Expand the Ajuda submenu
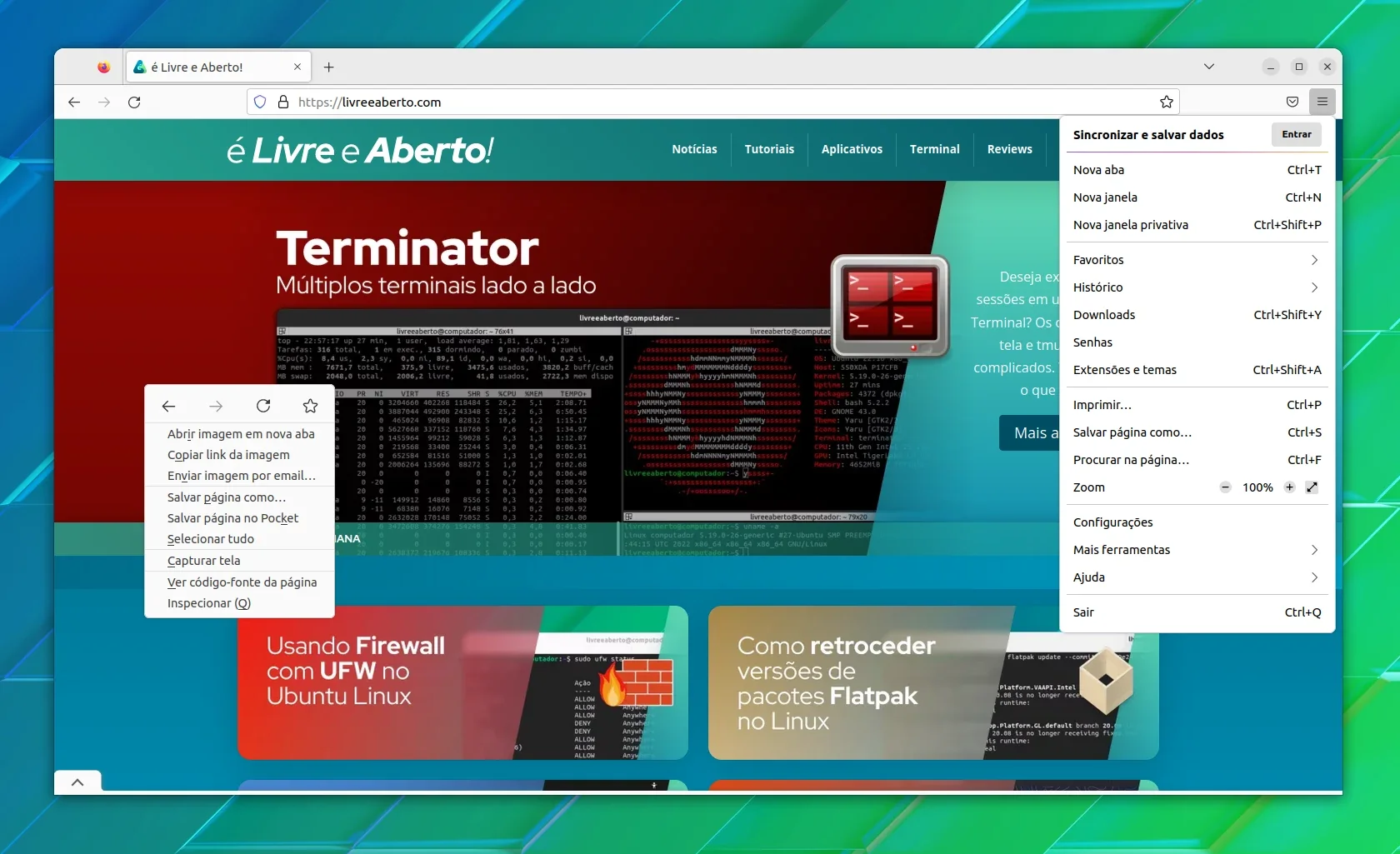 pos(1197,577)
